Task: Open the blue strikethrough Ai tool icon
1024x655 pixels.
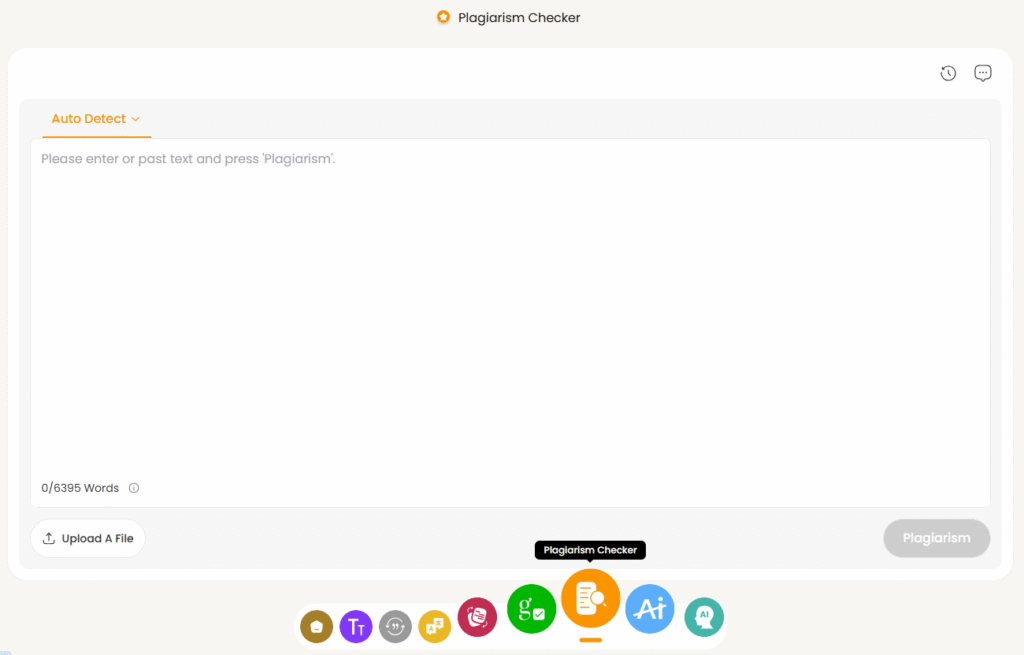Action: click(x=650, y=609)
